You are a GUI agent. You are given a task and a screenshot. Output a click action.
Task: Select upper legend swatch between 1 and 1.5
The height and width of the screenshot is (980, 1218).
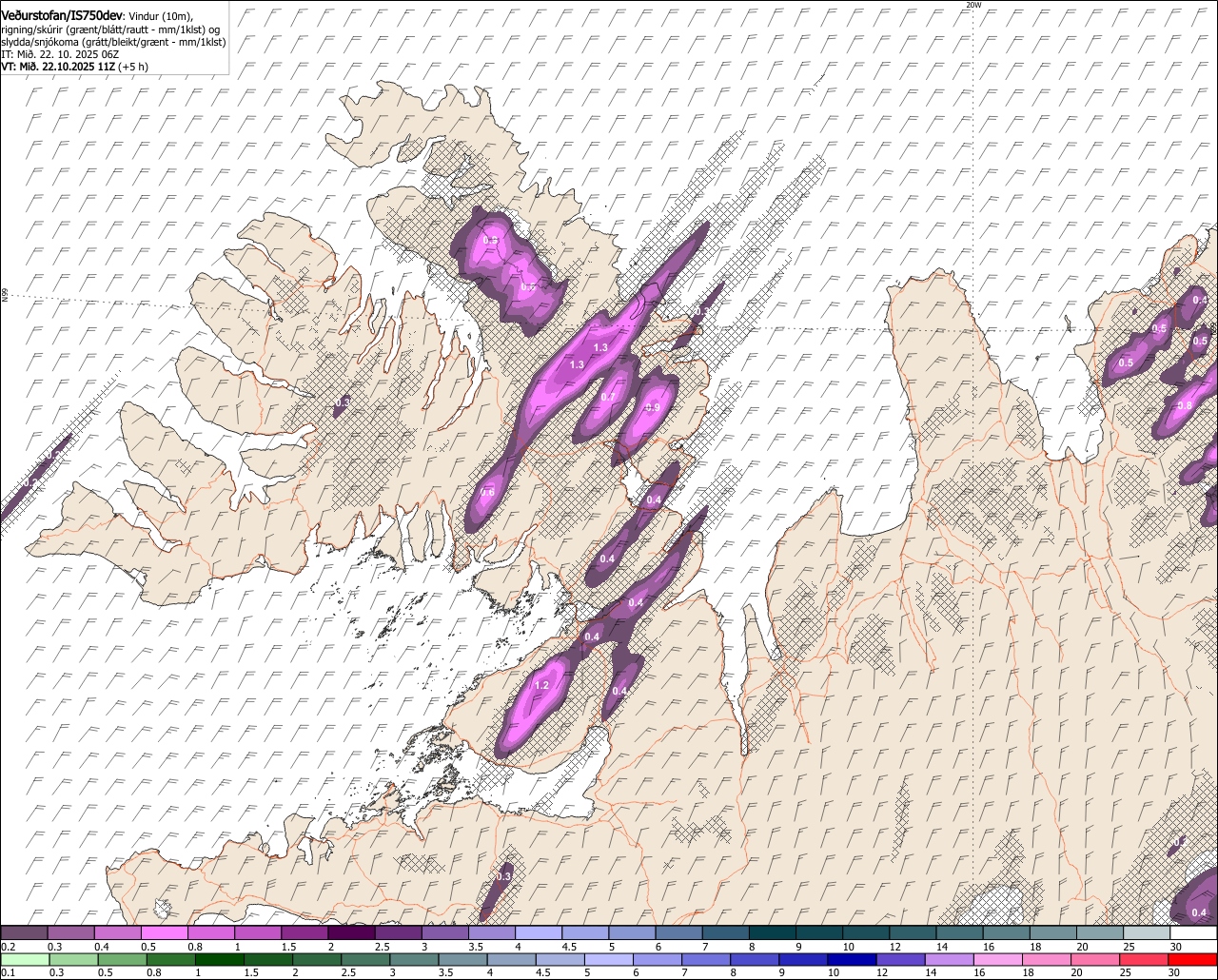click(258, 932)
